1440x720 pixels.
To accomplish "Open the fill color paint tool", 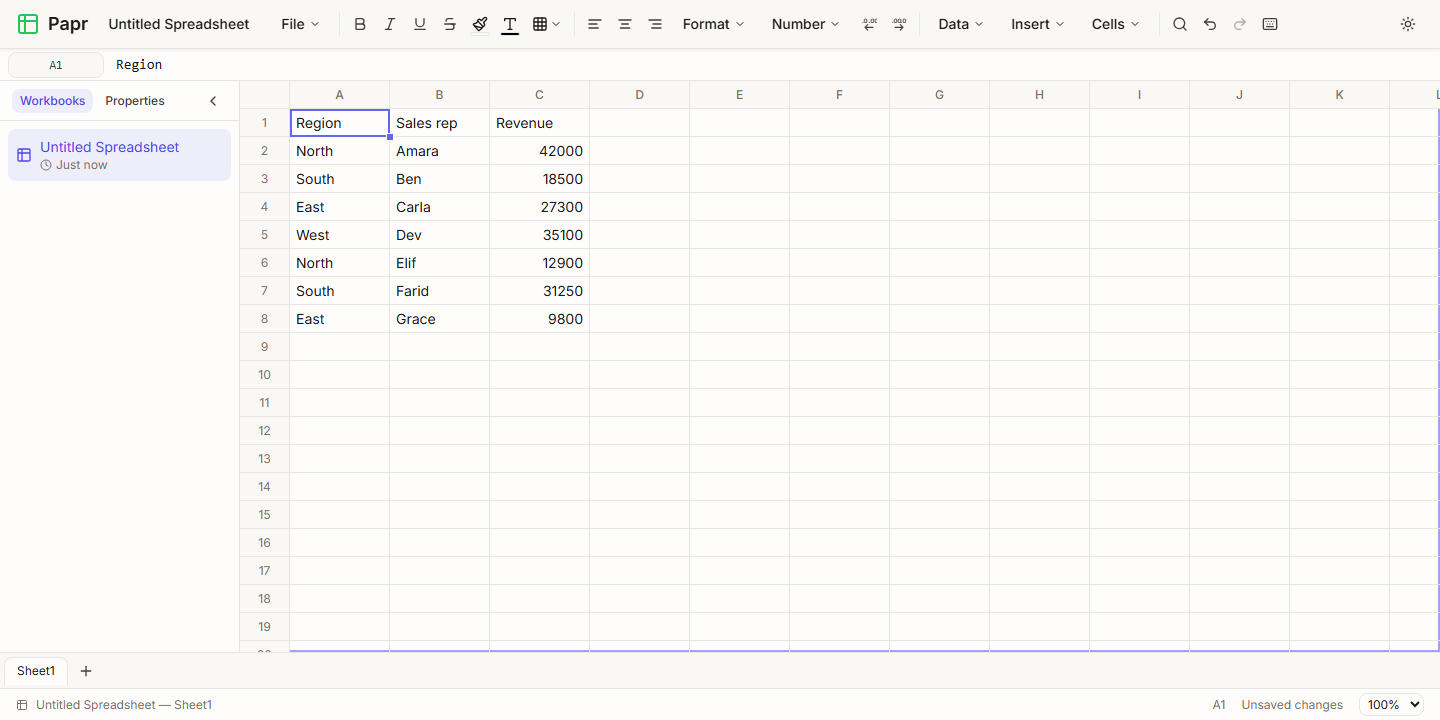I will [x=480, y=24].
